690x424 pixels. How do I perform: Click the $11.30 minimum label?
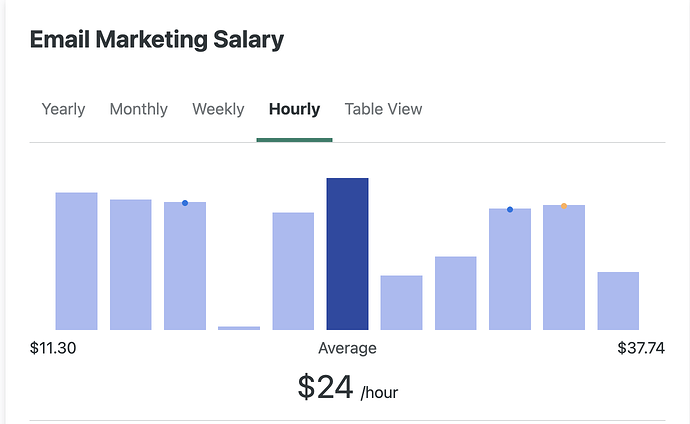(x=53, y=348)
